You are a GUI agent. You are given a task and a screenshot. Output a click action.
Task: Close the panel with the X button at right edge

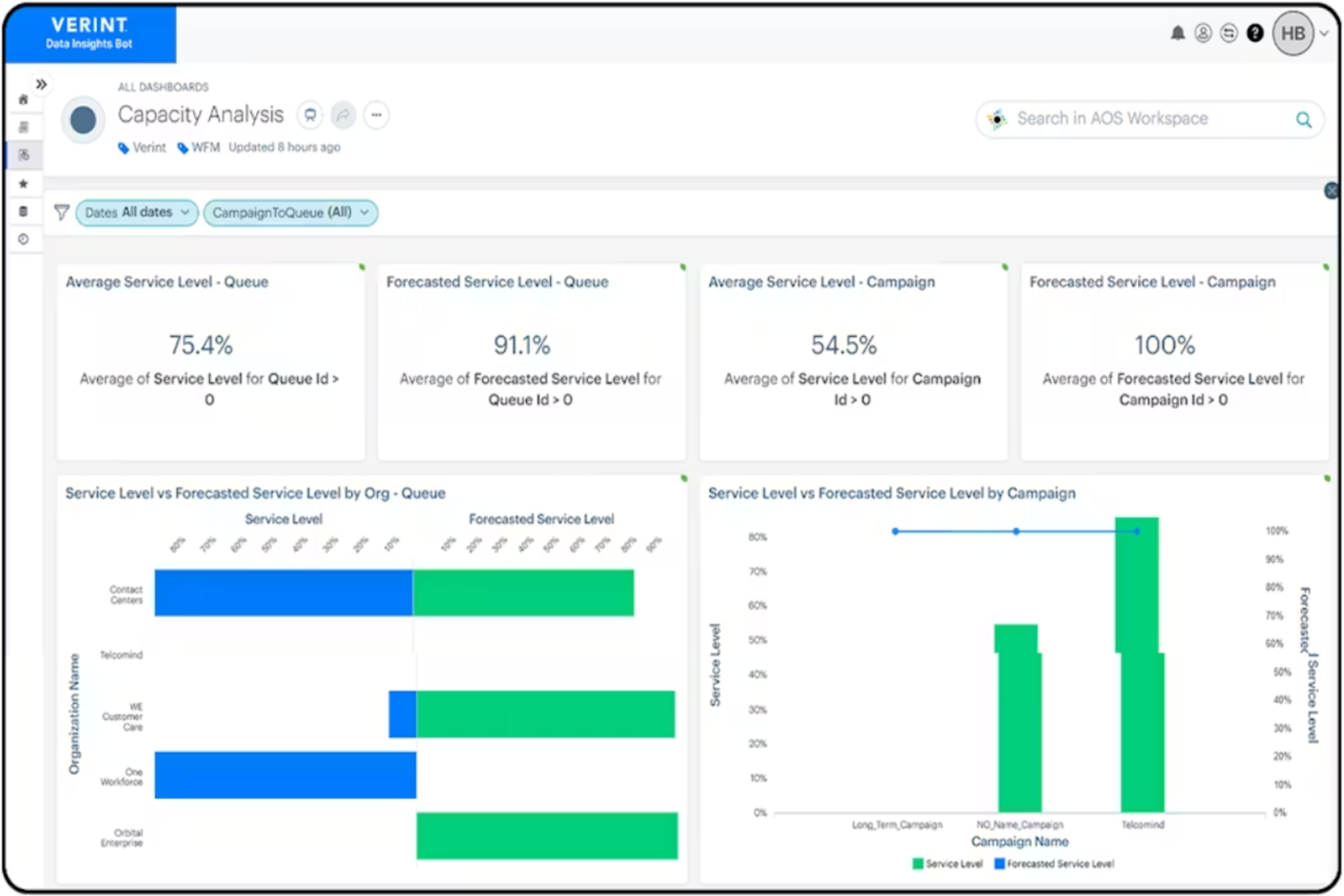(1331, 191)
